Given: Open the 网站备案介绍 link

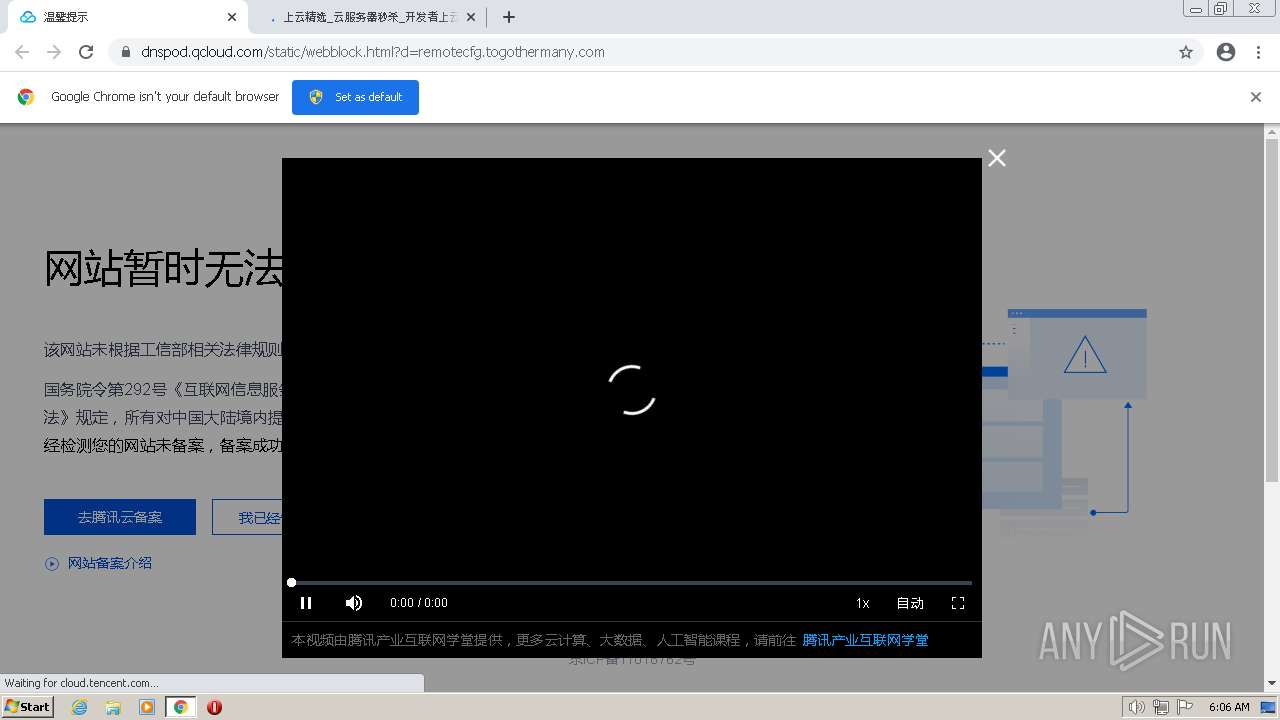Looking at the screenshot, I should pyautogui.click(x=110, y=563).
